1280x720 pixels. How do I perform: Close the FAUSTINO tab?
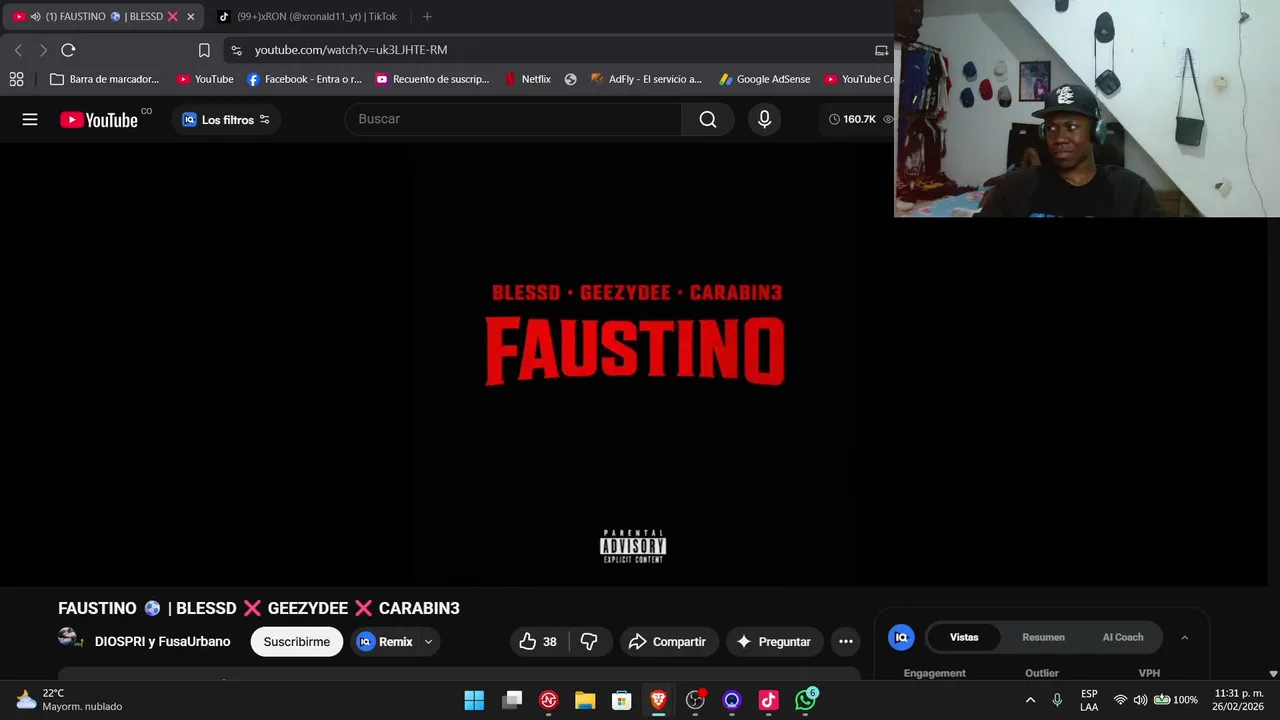(x=190, y=17)
